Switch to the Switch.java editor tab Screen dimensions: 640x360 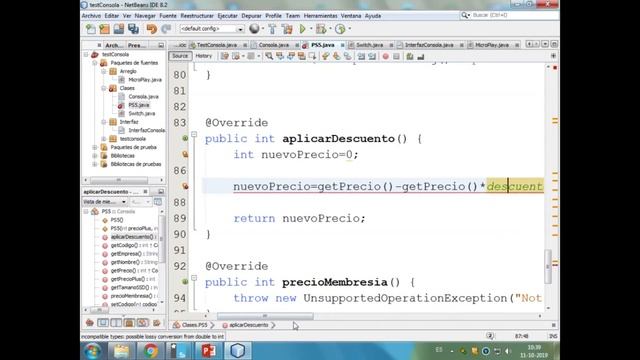click(369, 45)
